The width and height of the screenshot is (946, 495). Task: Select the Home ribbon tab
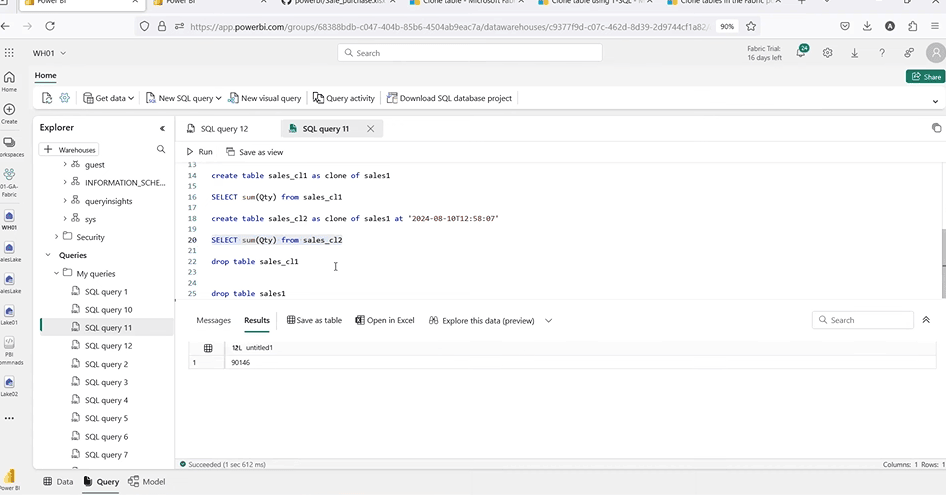45,75
